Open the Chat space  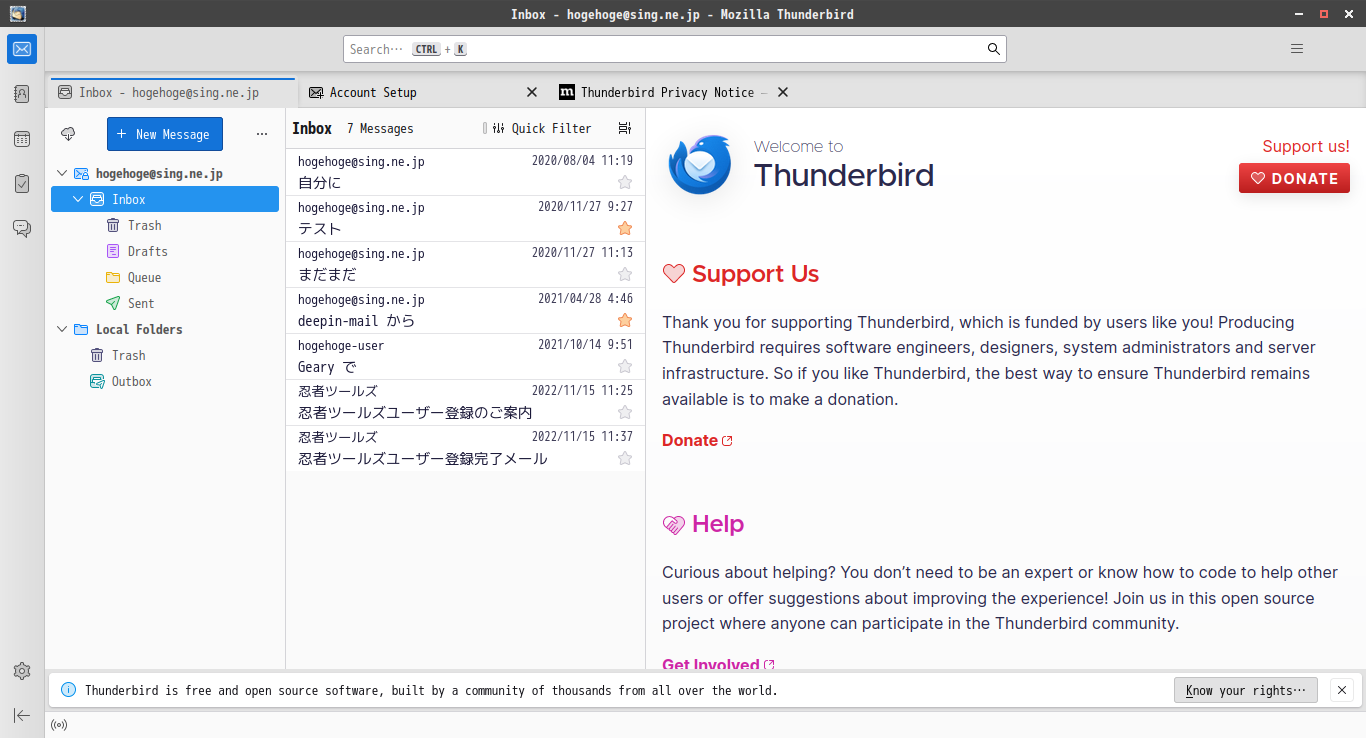point(22,229)
